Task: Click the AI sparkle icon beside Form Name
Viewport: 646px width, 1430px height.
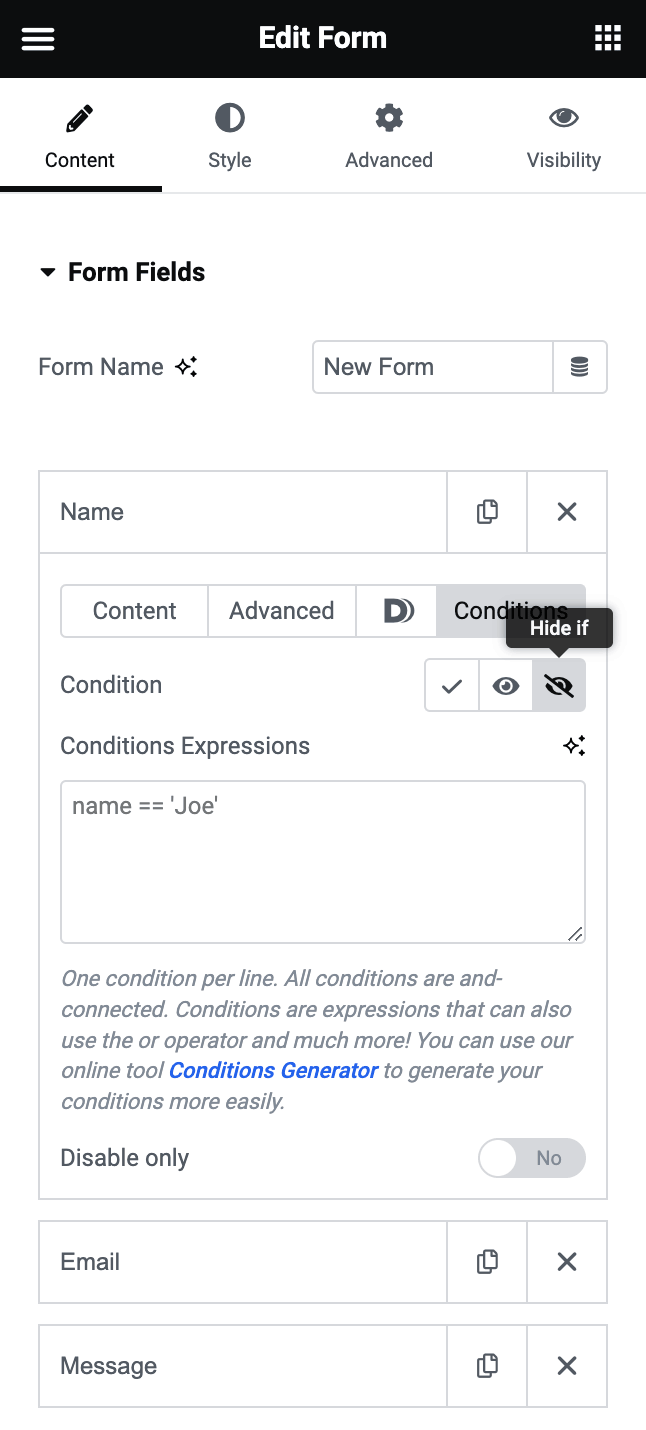Action: click(x=187, y=367)
